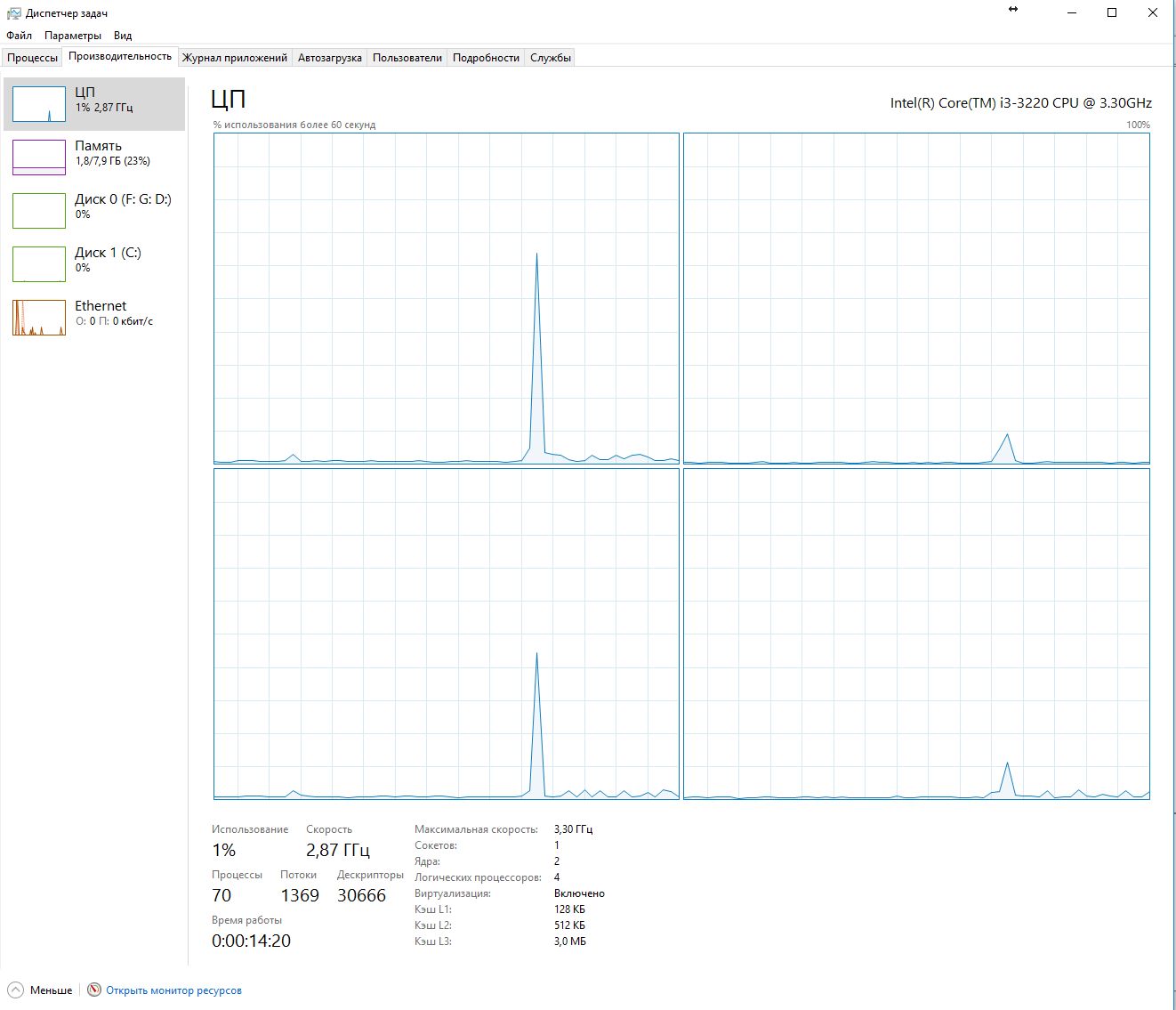
Task: Select Диск 0 (F: G: D:) graph icon
Action: [39, 211]
